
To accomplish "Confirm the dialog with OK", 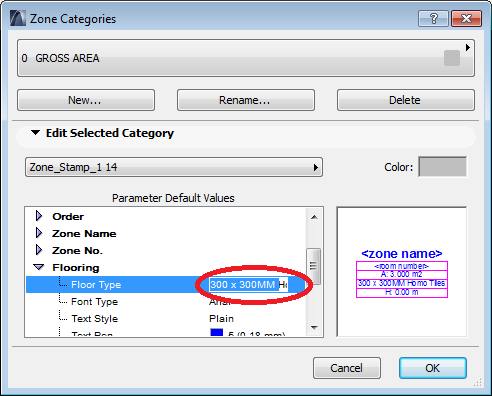I will click(433, 368).
